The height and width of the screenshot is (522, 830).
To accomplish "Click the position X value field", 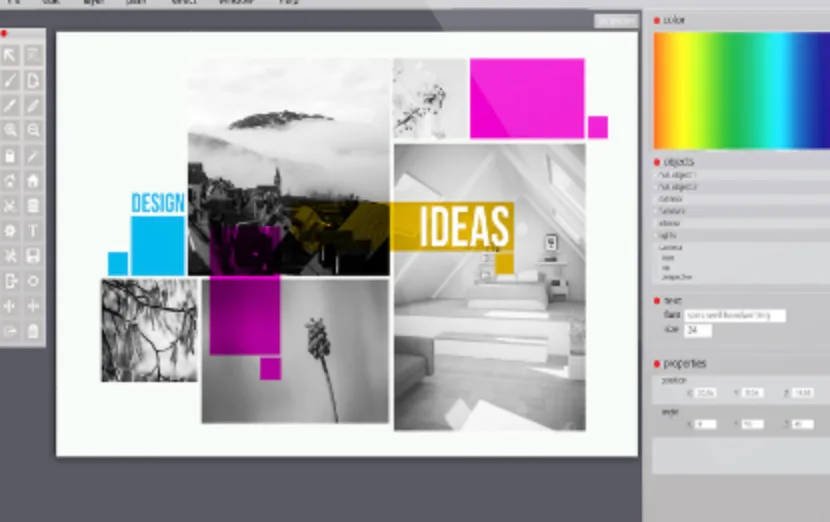I will pos(705,393).
